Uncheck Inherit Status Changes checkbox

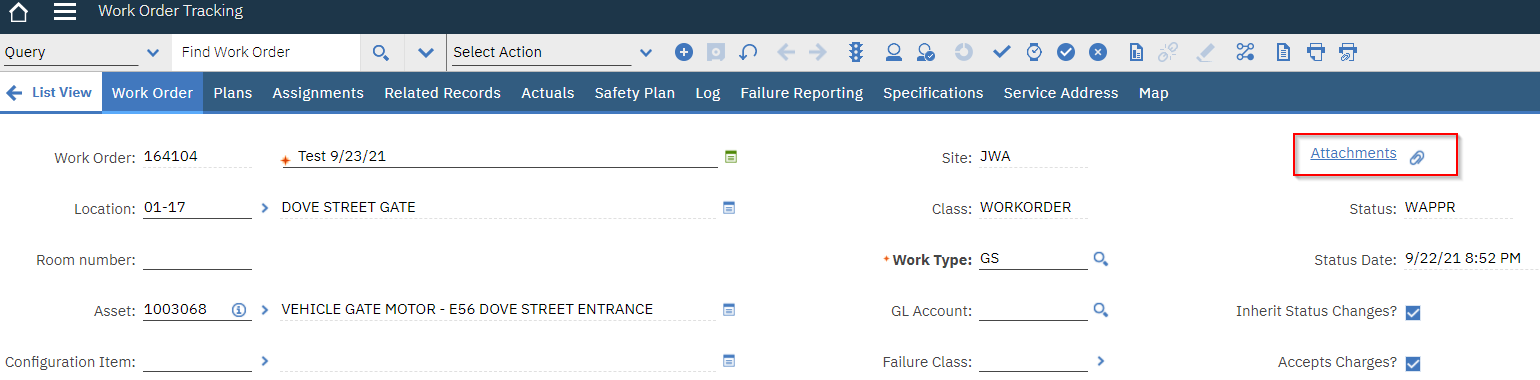click(1413, 312)
